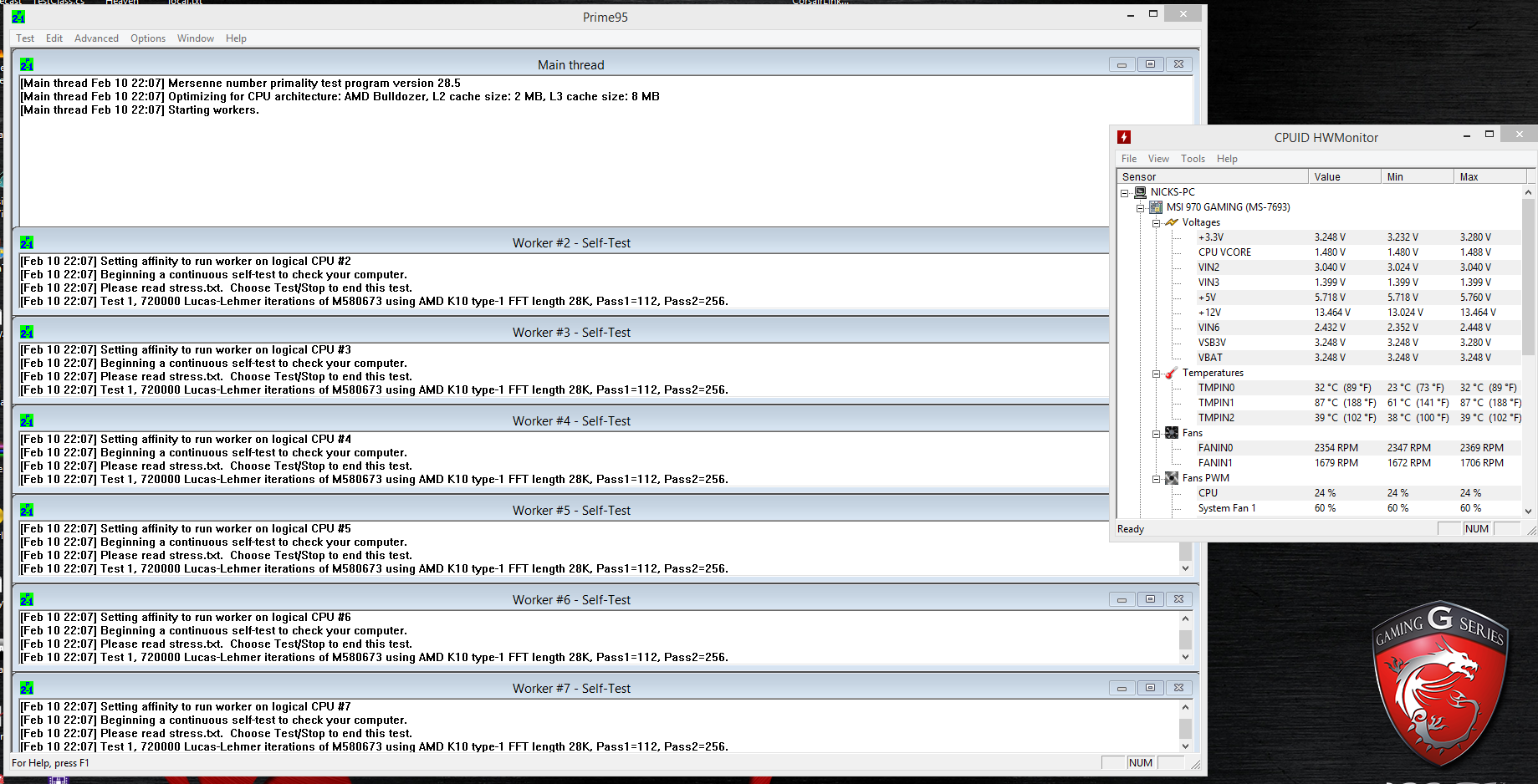The width and height of the screenshot is (1538, 784).
Task: Click the 2354 RPM value for FANIN0
Action: (x=1336, y=448)
